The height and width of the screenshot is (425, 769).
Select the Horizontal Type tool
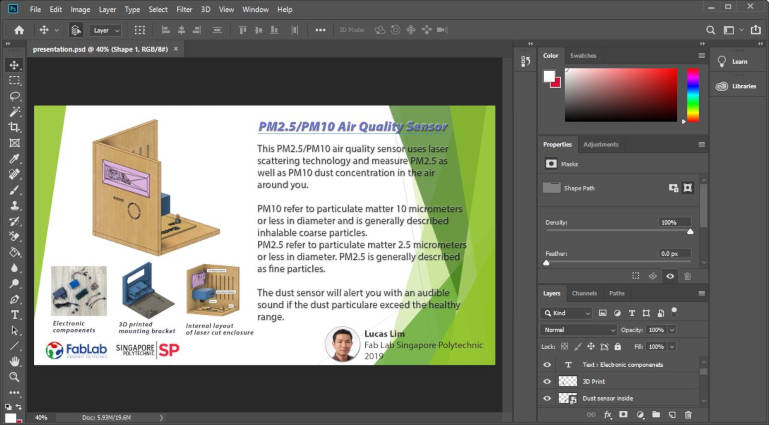[14, 314]
